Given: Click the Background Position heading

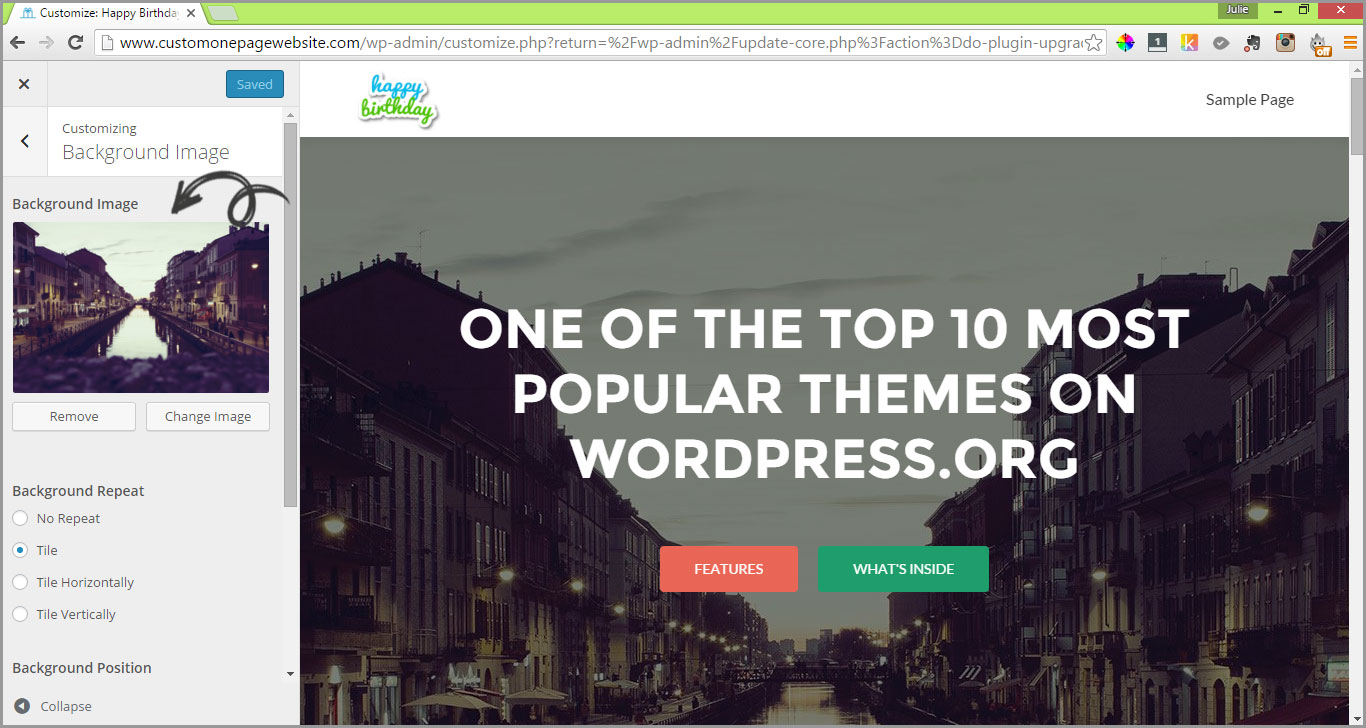Looking at the screenshot, I should [x=82, y=668].
